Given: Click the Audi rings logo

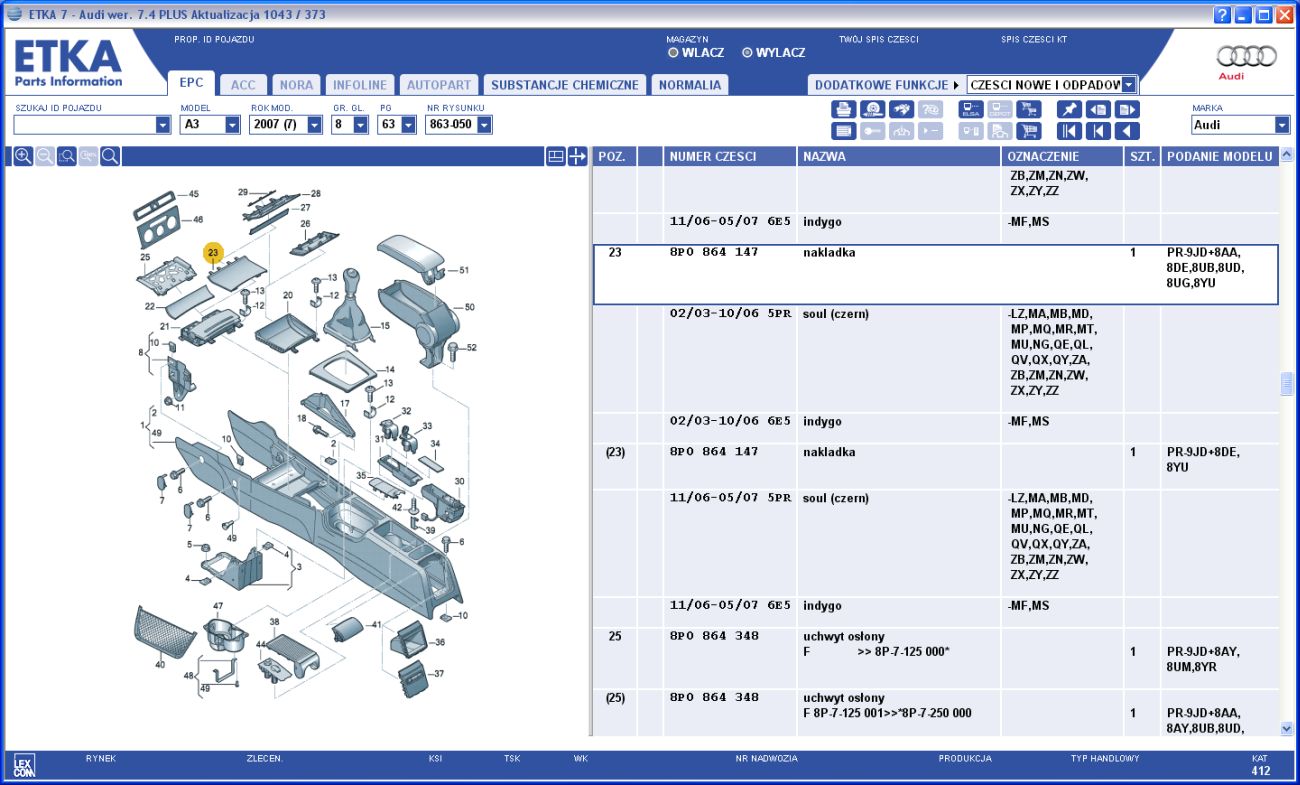Looking at the screenshot, I should pos(1246,57).
